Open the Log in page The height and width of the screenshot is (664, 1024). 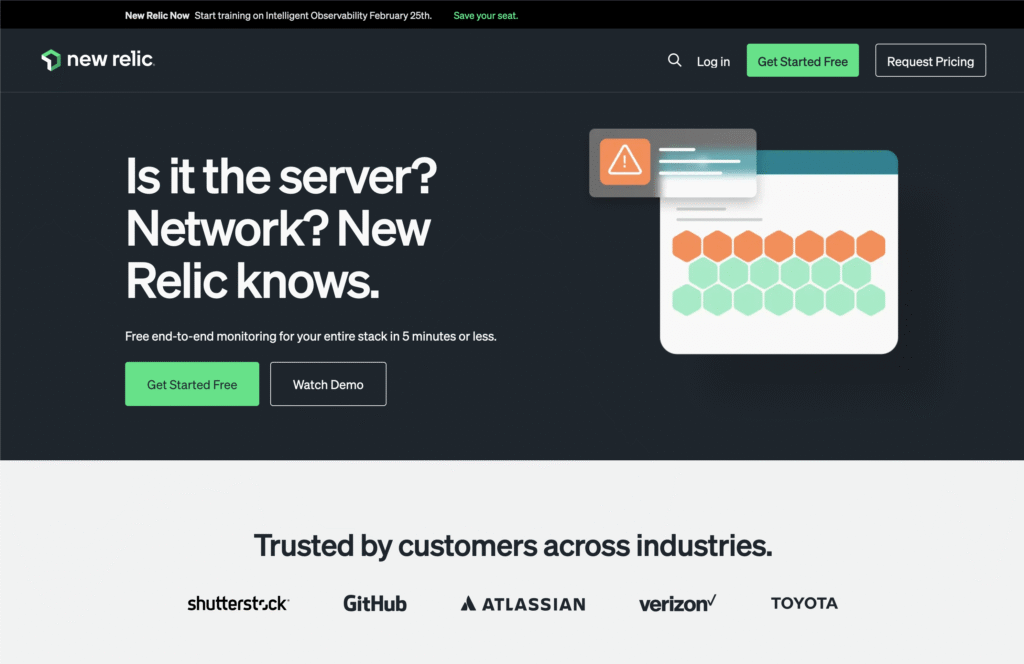pyautogui.click(x=713, y=61)
